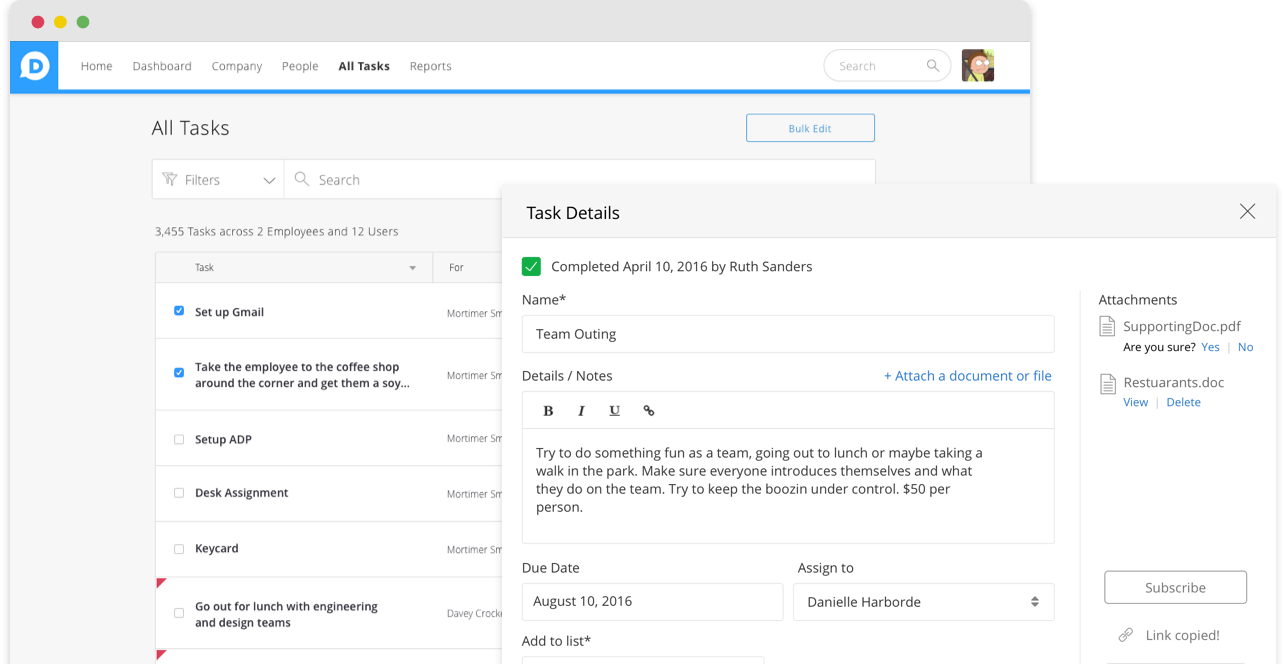Sort by the Task column arrow
The image size is (1284, 664).
(412, 268)
